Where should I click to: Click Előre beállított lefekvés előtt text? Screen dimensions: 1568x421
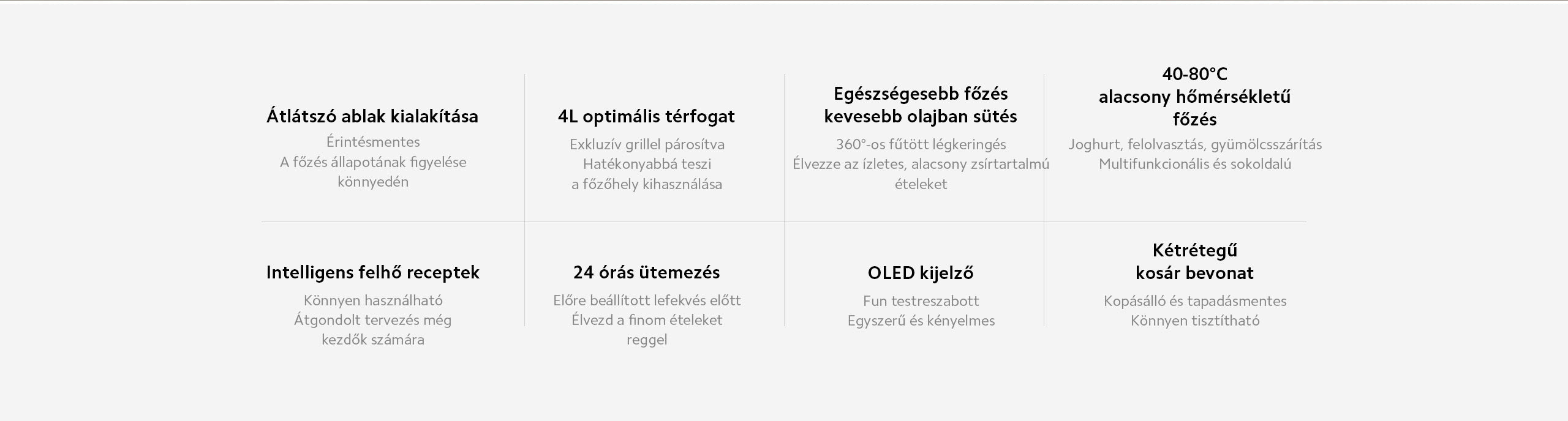[x=647, y=300]
